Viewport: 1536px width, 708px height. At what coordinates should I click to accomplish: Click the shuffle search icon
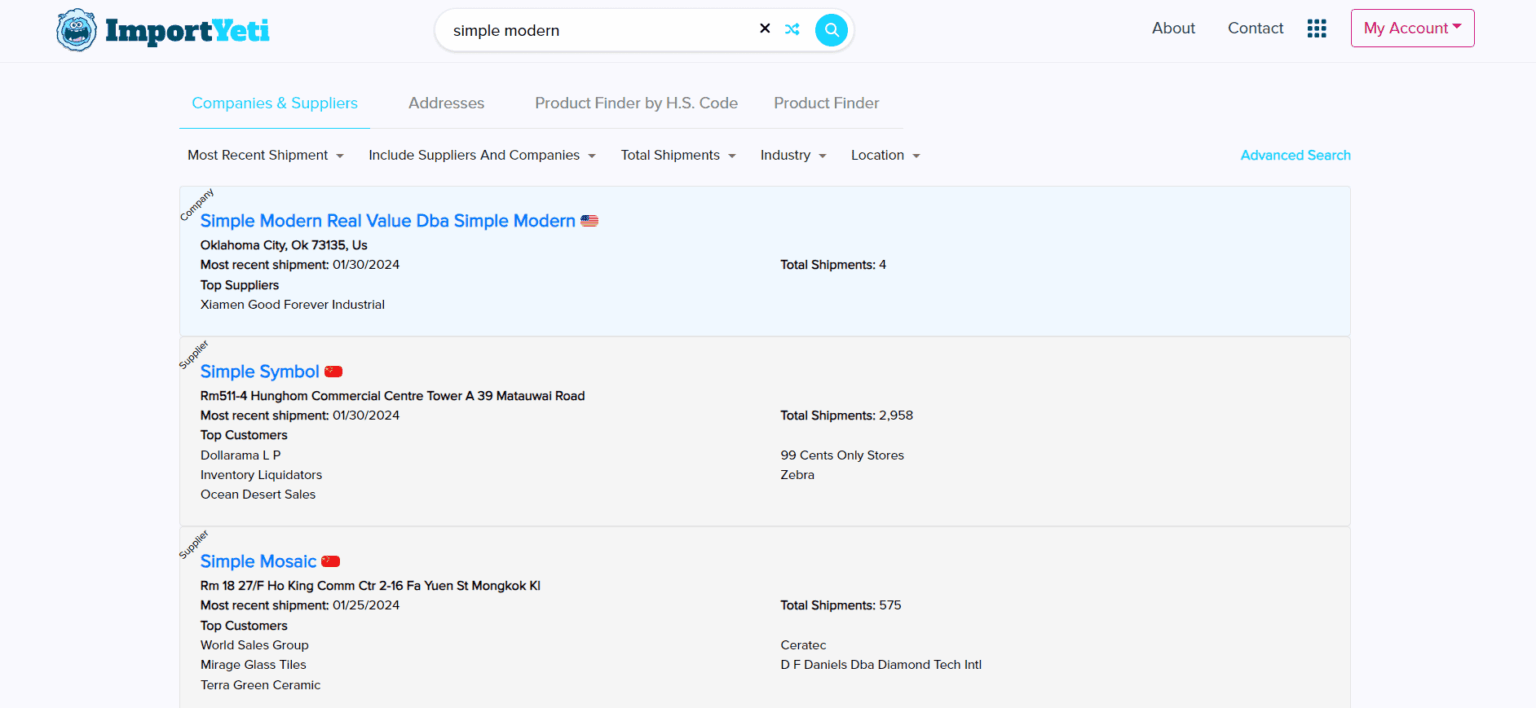pos(792,29)
